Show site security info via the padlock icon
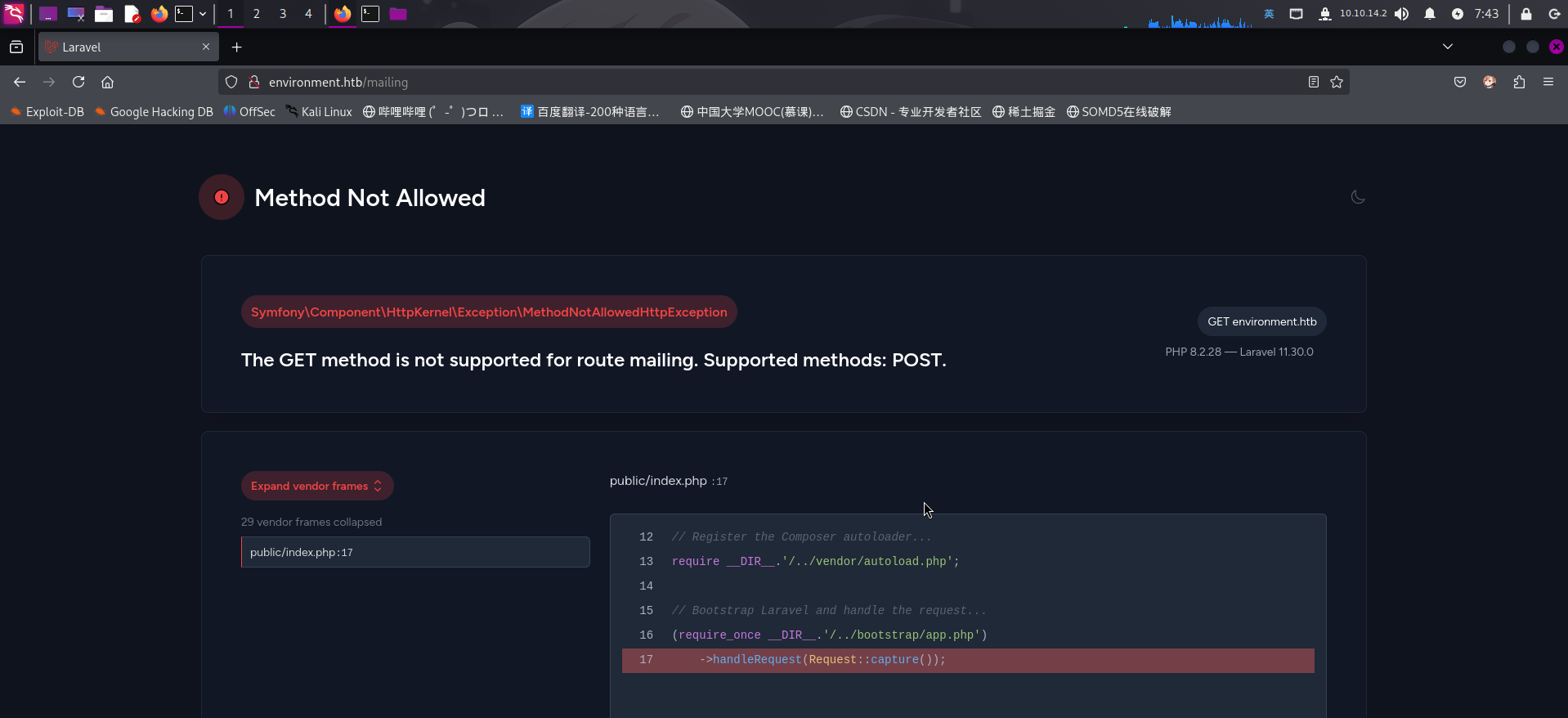The height and width of the screenshot is (718, 1568). pyautogui.click(x=253, y=82)
